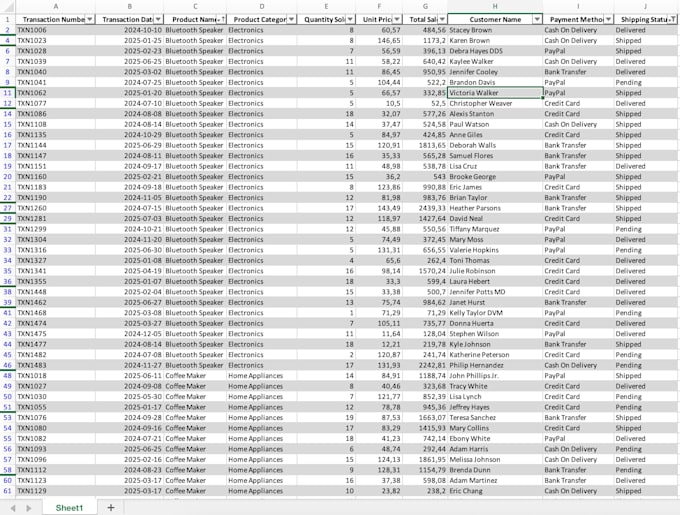
Task: Select column H header
Action: pos(495,7)
